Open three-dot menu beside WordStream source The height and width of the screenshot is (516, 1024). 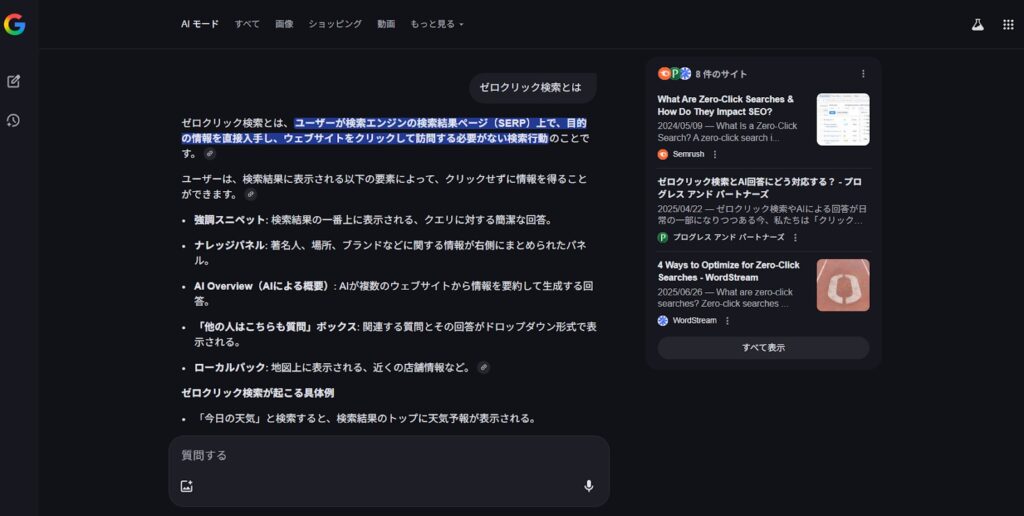pos(727,321)
